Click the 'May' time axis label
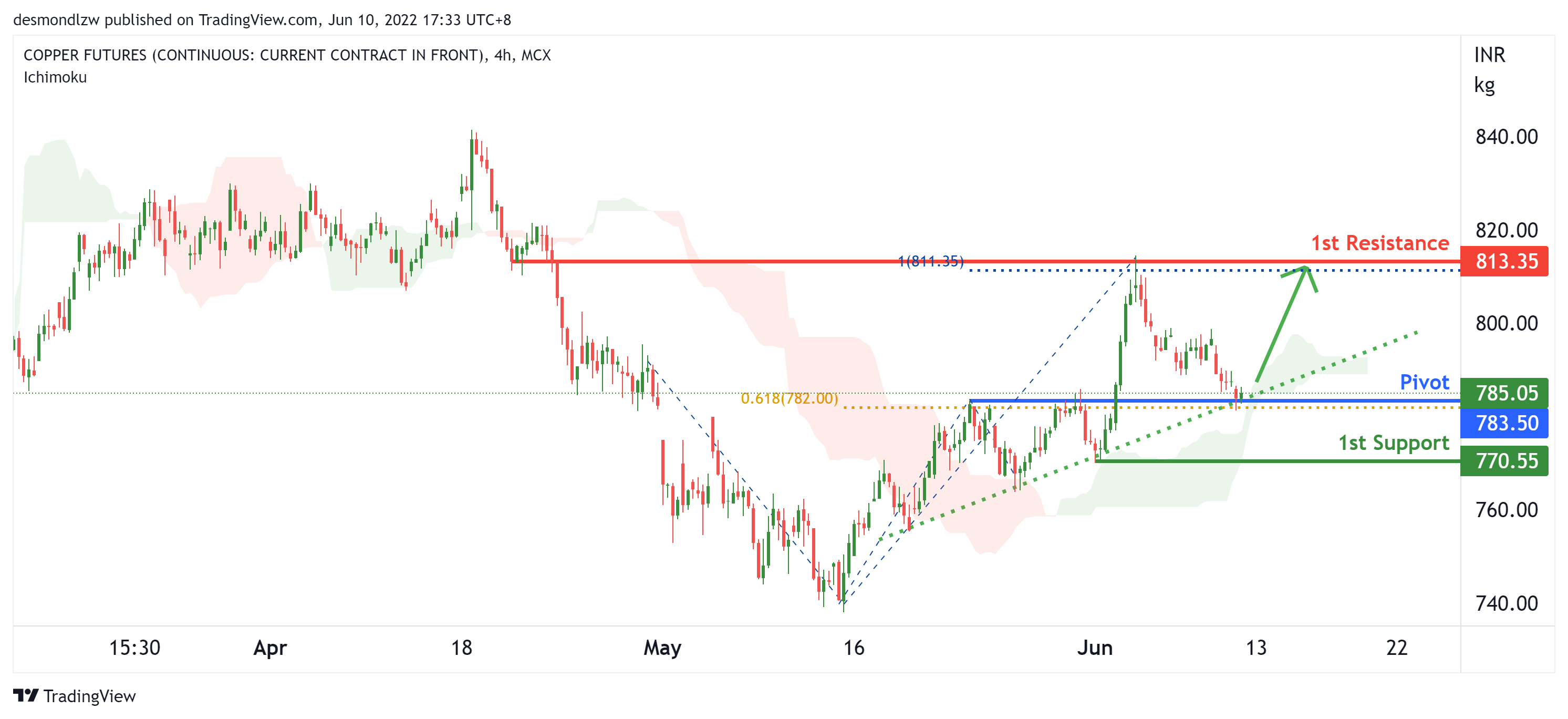This screenshot has height=719, width=1568. (x=662, y=648)
